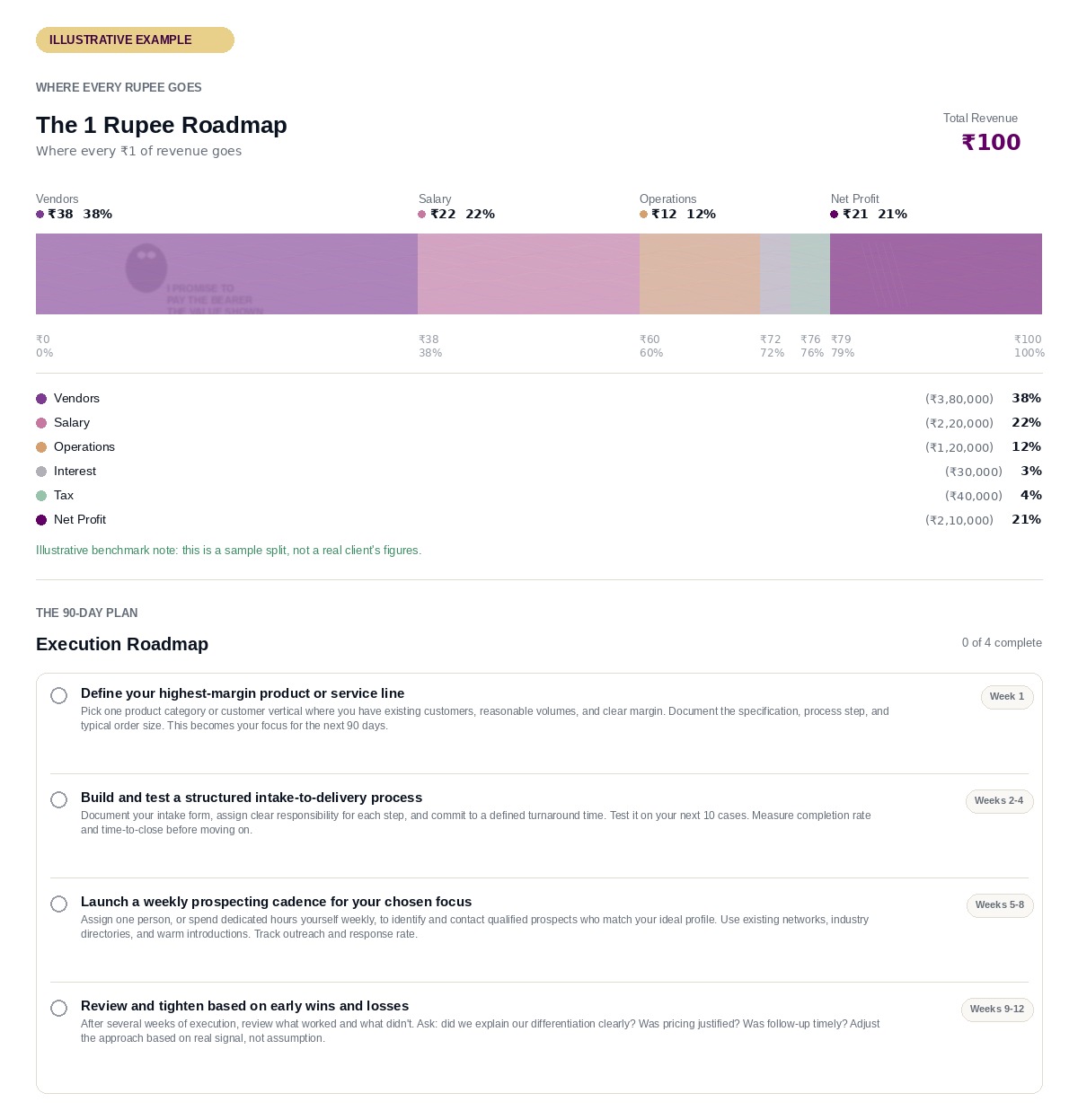Click the green Tax segment in the bar
Image resolution: width=1078 pixels, height=1120 pixels.
click(810, 274)
